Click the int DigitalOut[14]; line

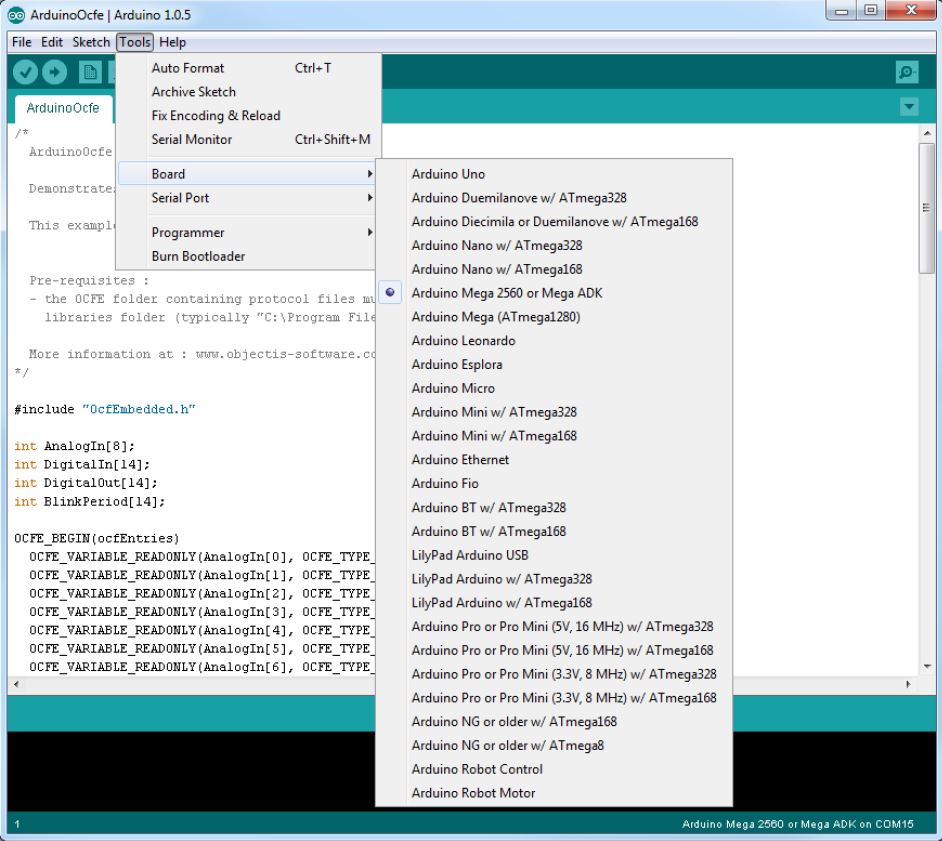tap(86, 483)
